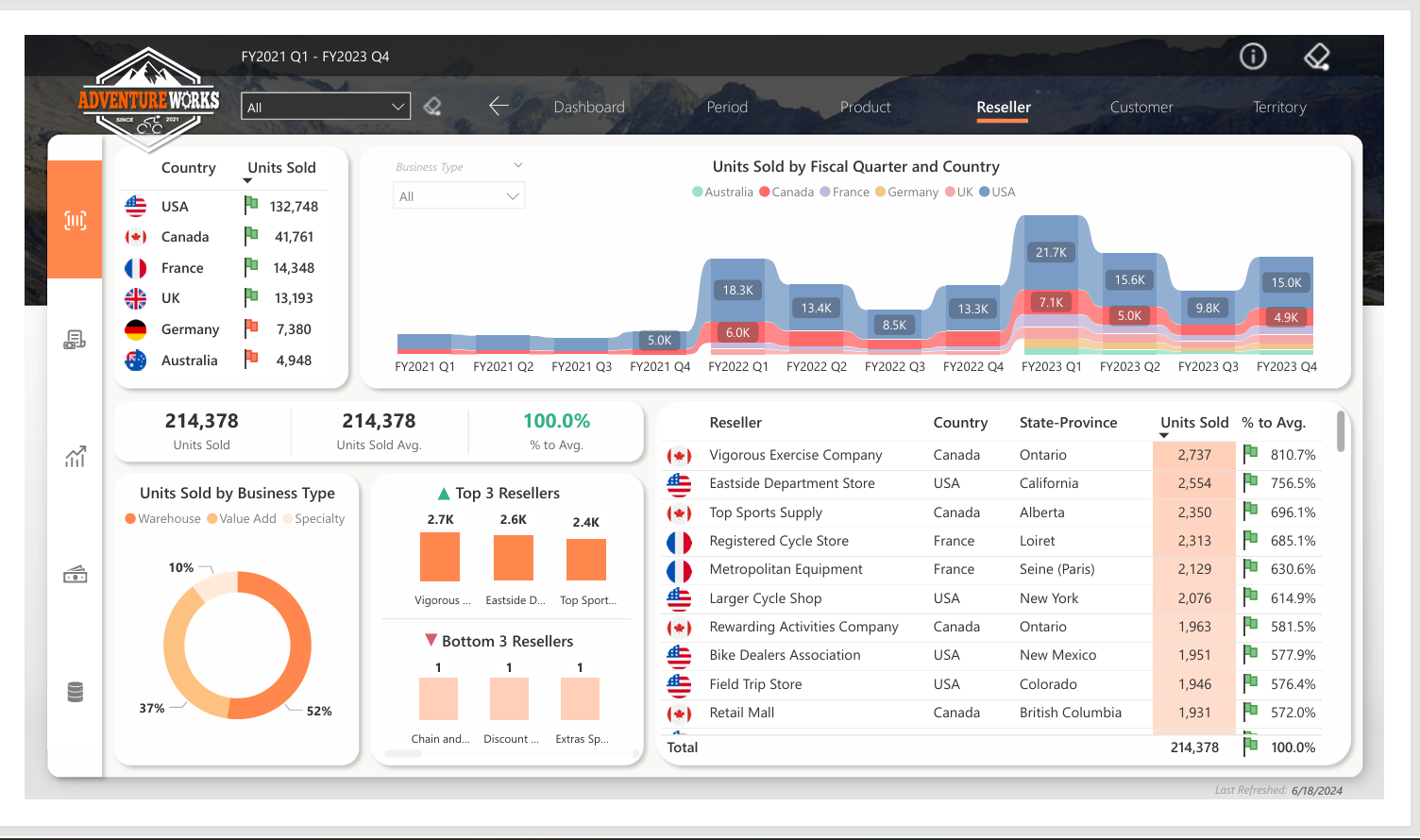The height and width of the screenshot is (840, 1420).
Task: Toggle Germany in chart legend
Action: point(906,192)
